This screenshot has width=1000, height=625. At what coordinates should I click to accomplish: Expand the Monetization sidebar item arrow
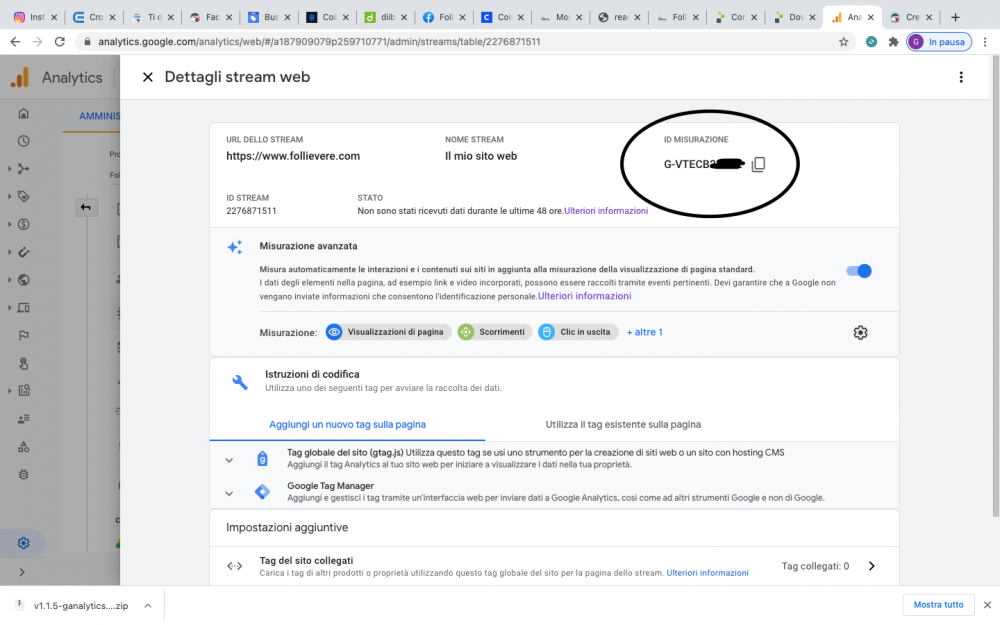pos(9,224)
